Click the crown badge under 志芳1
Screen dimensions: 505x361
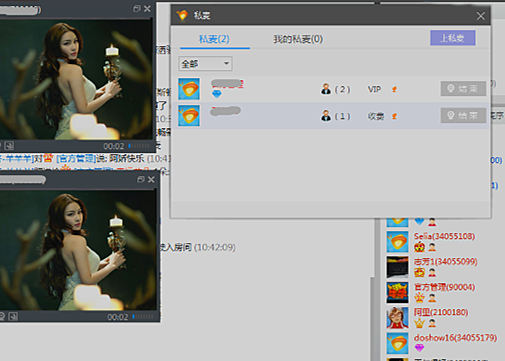click(419, 272)
